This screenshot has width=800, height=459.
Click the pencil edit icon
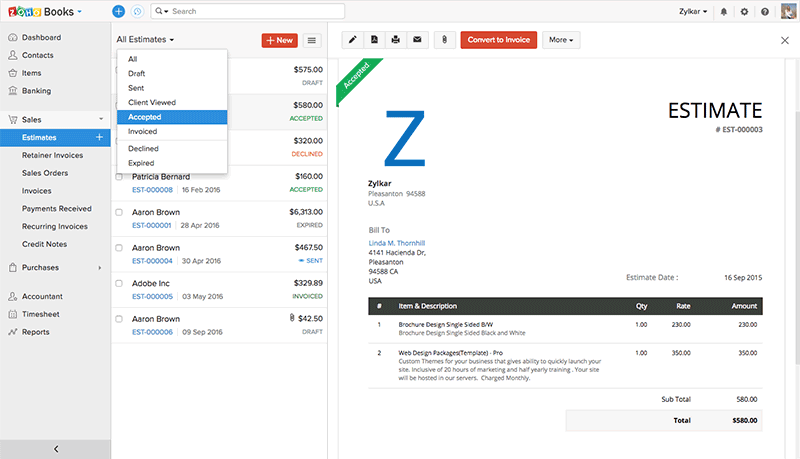[x=353, y=40]
